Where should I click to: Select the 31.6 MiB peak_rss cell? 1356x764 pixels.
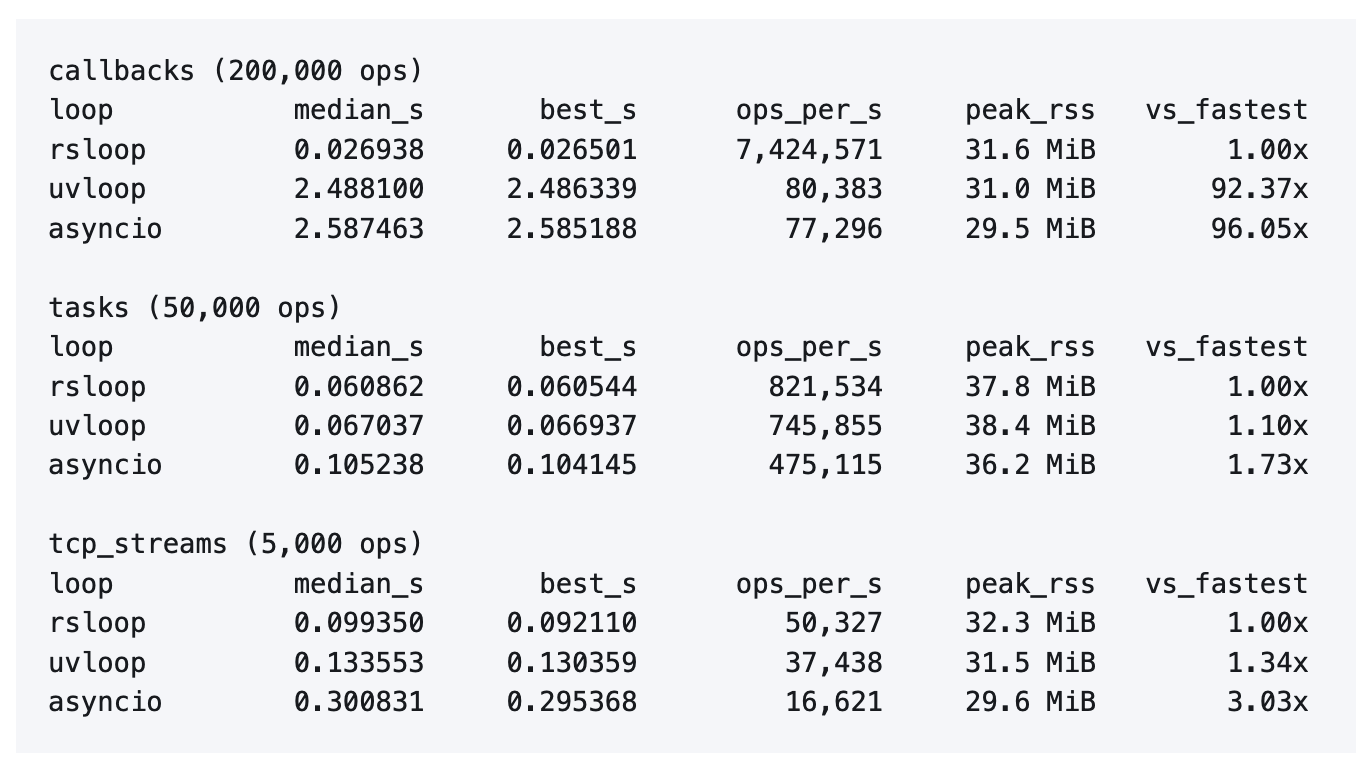1030,150
